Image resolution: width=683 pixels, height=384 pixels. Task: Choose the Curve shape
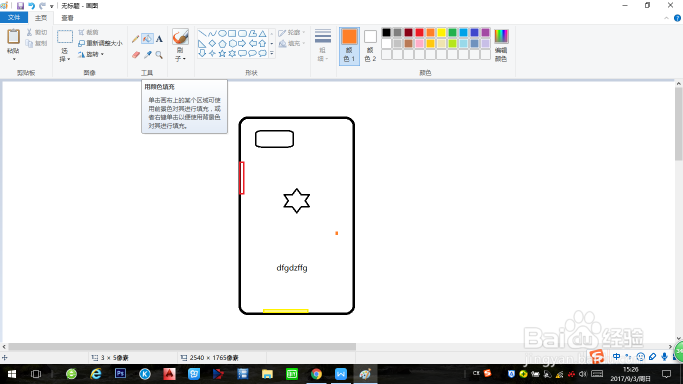[x=212, y=33]
